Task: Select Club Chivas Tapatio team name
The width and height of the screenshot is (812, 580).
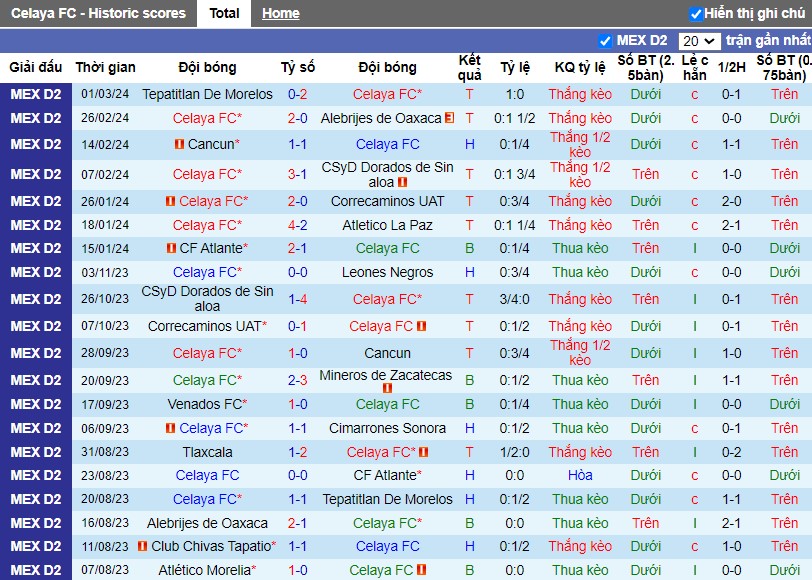Action: (211, 546)
